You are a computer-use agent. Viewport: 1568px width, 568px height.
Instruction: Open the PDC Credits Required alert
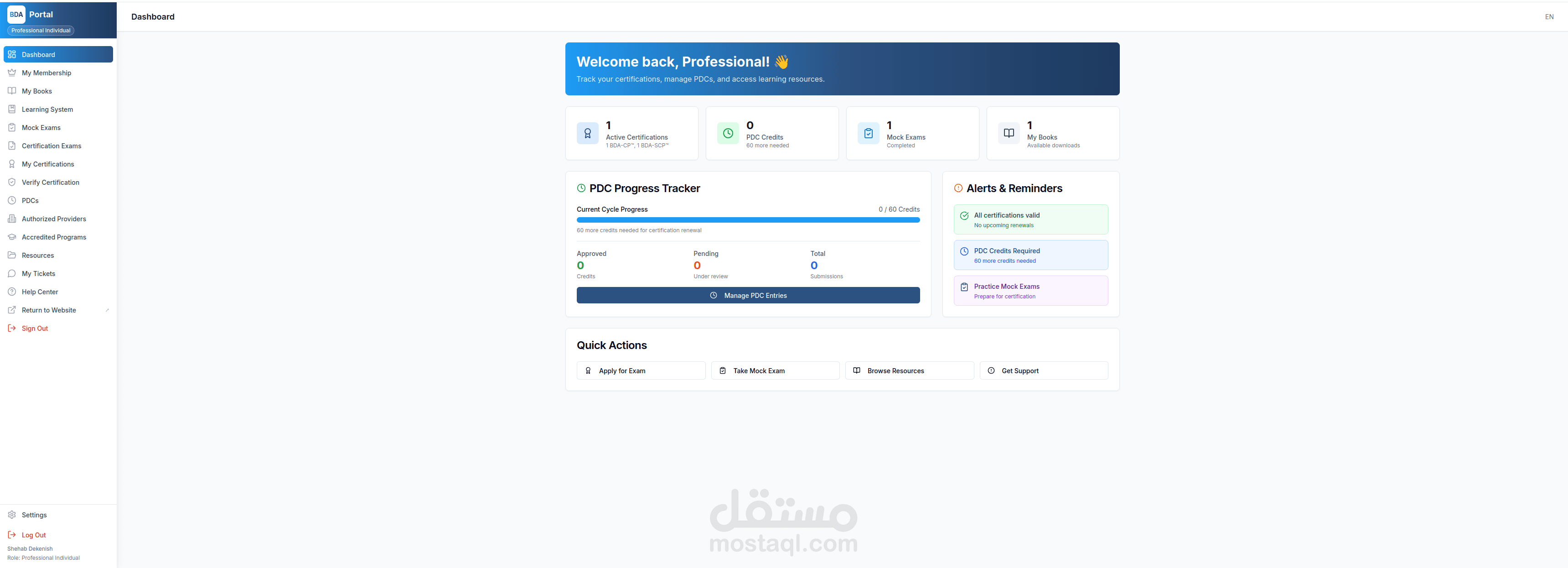click(x=1030, y=255)
